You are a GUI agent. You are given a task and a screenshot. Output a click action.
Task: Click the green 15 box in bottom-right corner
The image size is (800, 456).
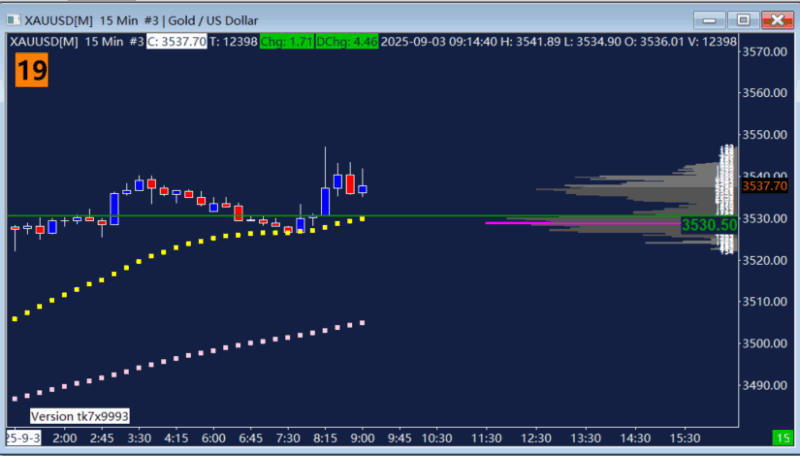click(781, 438)
